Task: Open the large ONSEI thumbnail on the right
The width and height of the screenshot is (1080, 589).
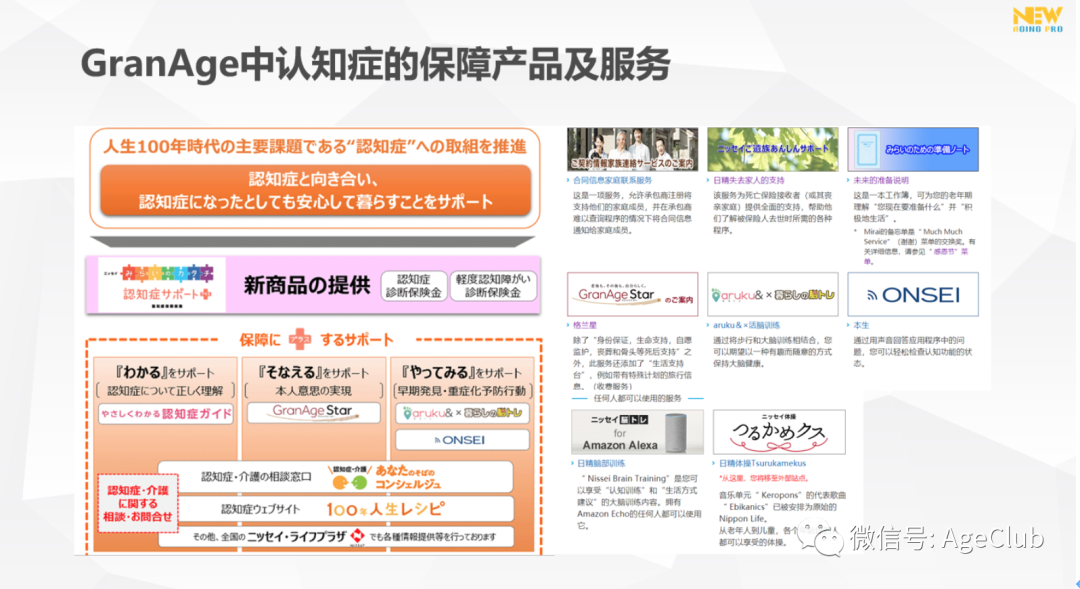Action: click(913, 294)
